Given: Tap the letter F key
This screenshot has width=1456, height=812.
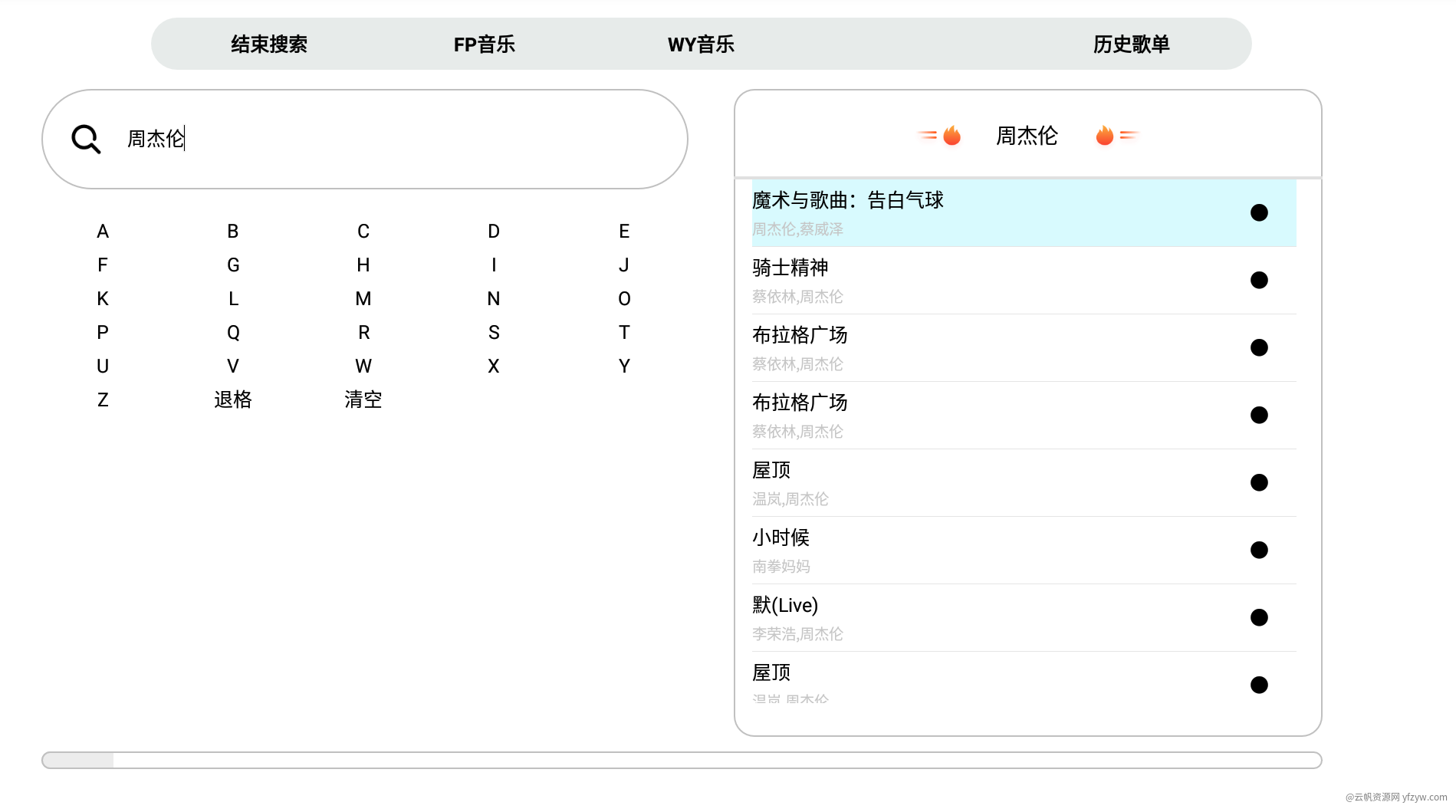Looking at the screenshot, I should [x=103, y=265].
